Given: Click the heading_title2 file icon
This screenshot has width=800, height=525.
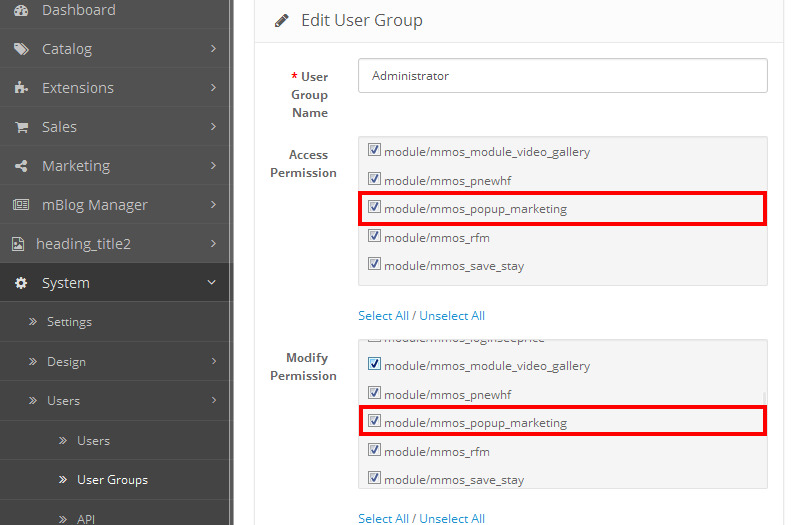Looking at the screenshot, I should point(17,244).
